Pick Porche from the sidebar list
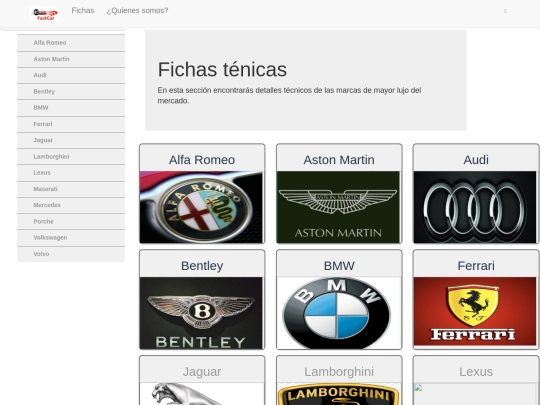This screenshot has height=405, width=540. (71, 221)
